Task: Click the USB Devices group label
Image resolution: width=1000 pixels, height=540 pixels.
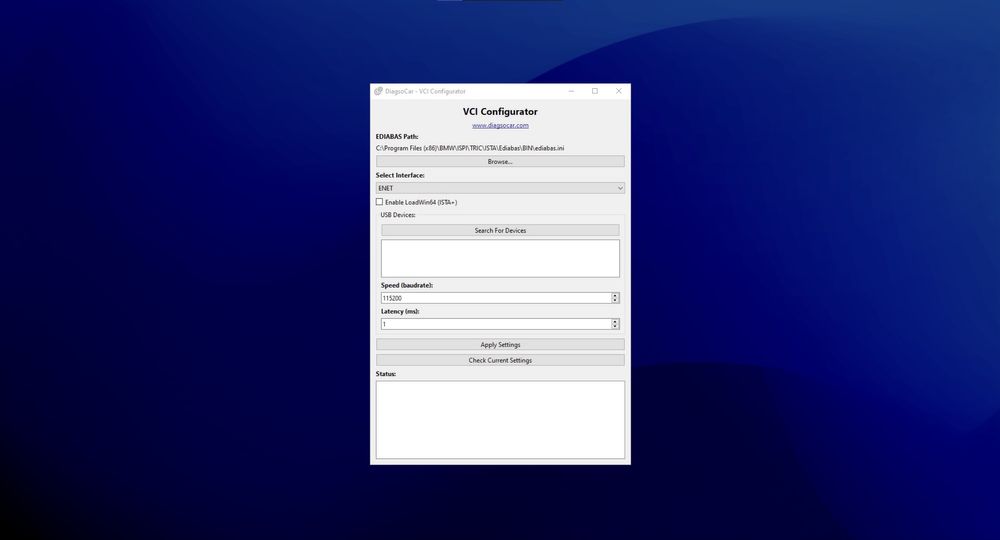Action: (398, 215)
